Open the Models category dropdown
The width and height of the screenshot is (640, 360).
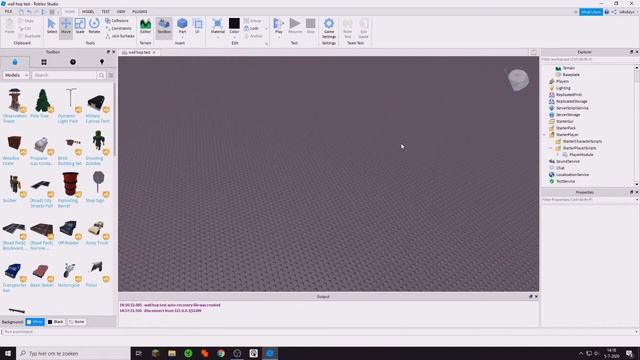(x=16, y=75)
